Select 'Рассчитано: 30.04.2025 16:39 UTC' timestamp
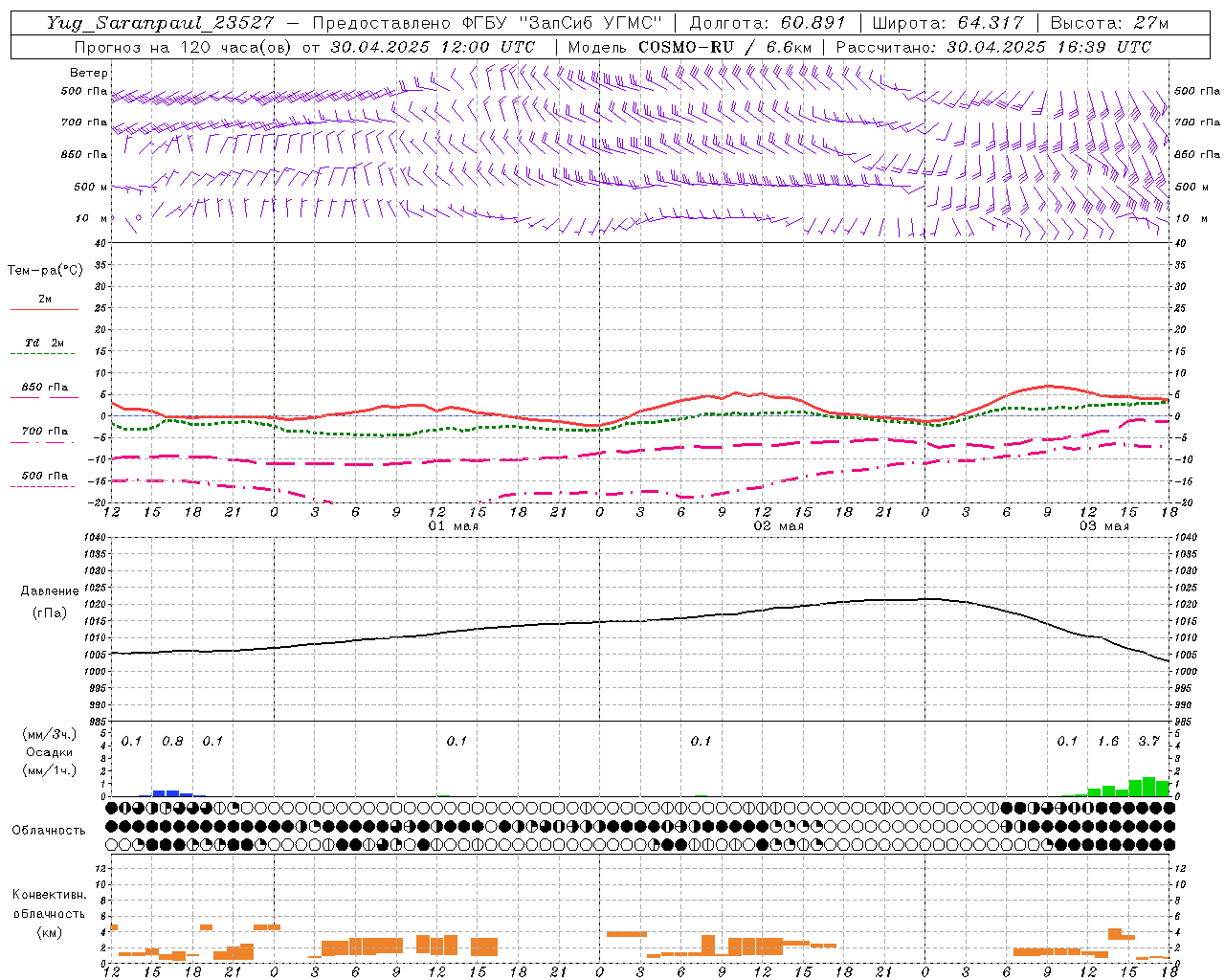 (x=993, y=47)
